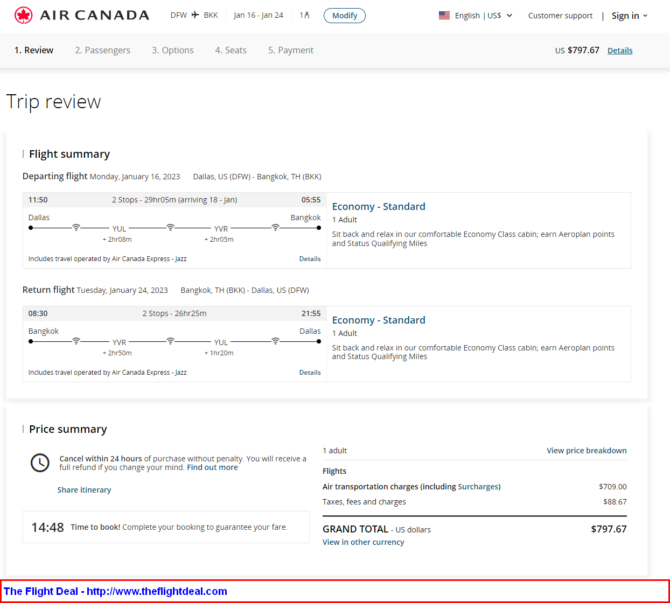Click the 2 Stops - 29hr05m duration text
The image size is (670, 603).
[x=174, y=200]
